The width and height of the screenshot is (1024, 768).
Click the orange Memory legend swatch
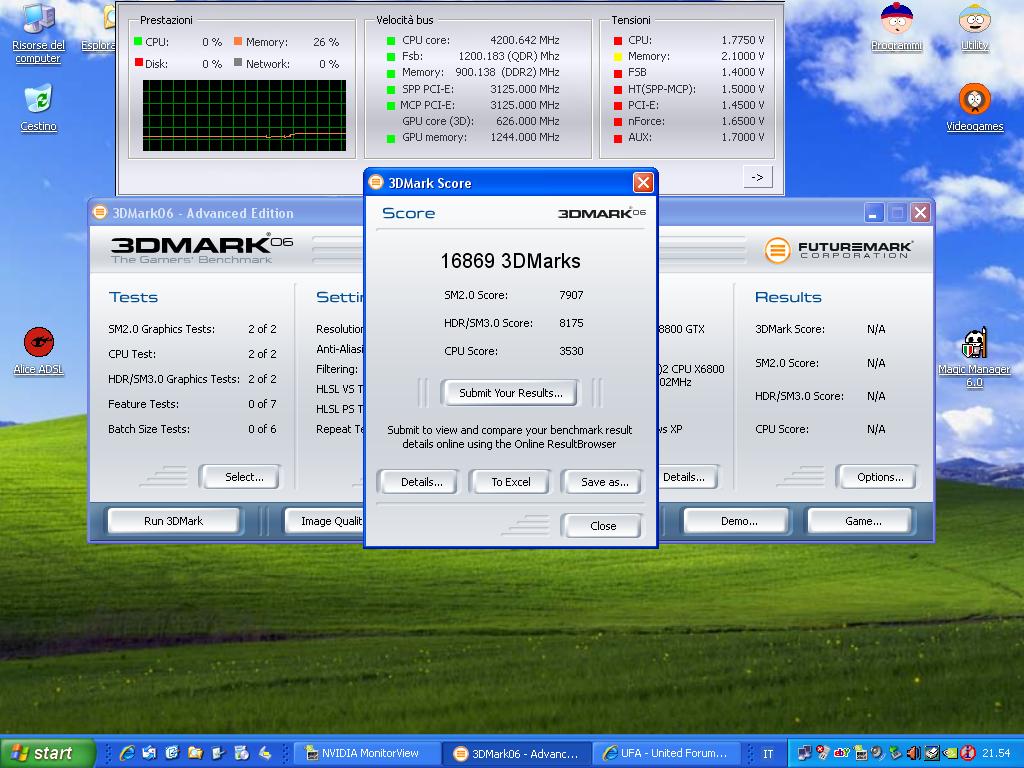pyautogui.click(x=238, y=42)
